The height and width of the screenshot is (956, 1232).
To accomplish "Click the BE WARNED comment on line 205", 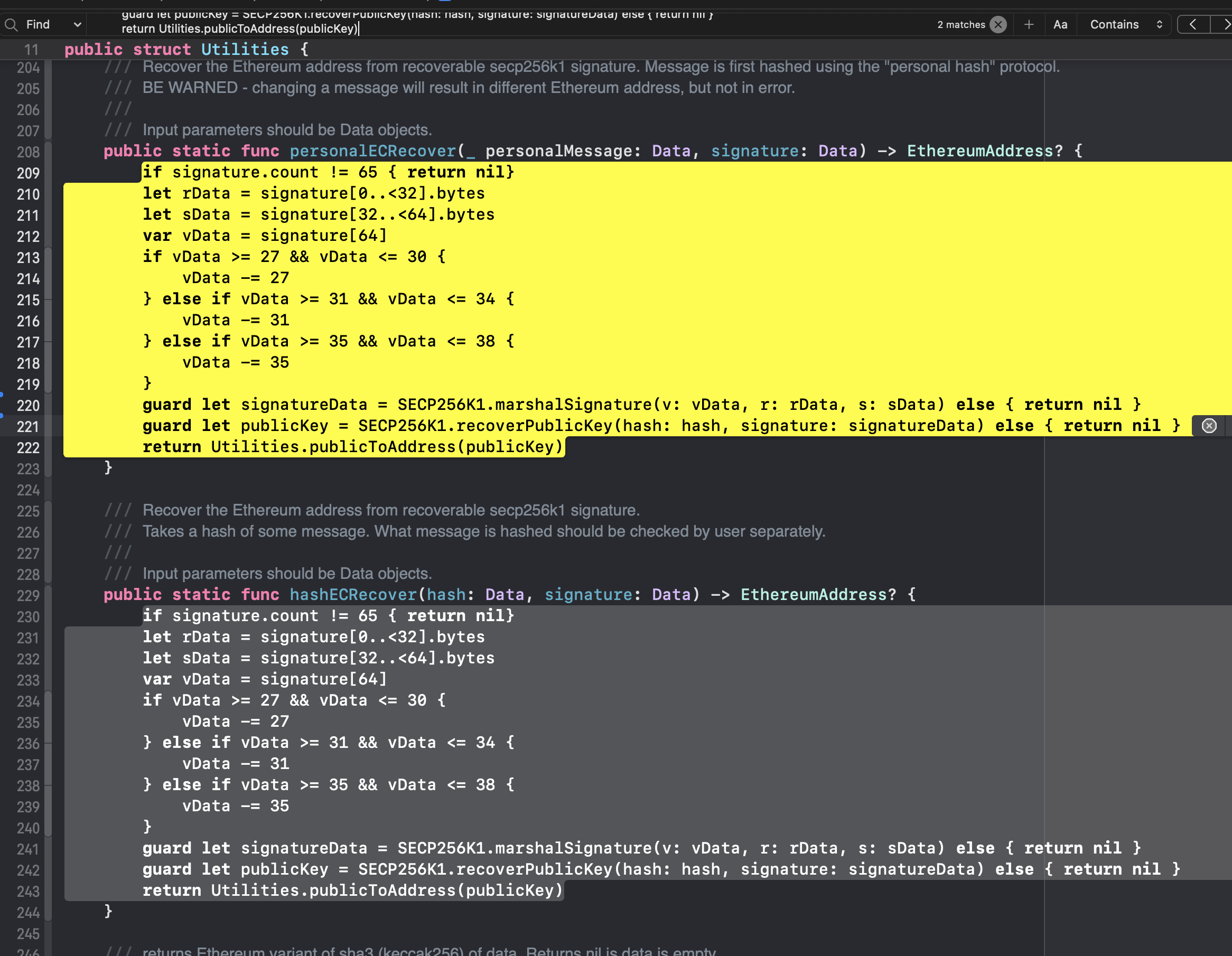I will [x=468, y=88].
